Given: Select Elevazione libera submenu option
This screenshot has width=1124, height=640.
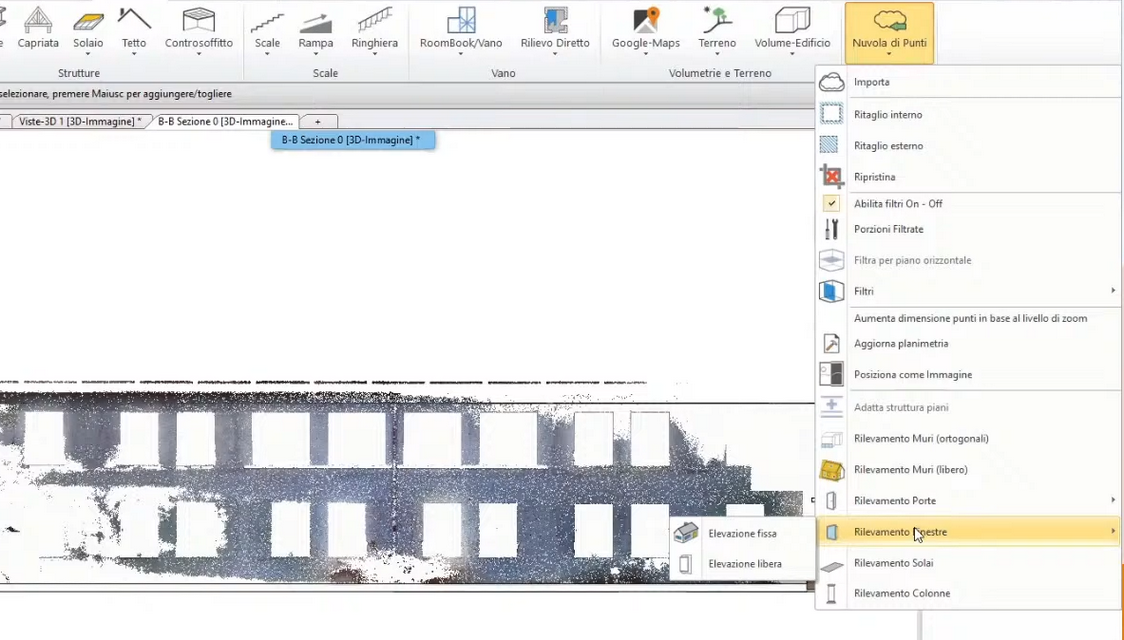Looking at the screenshot, I should pyautogui.click(x=743, y=564).
